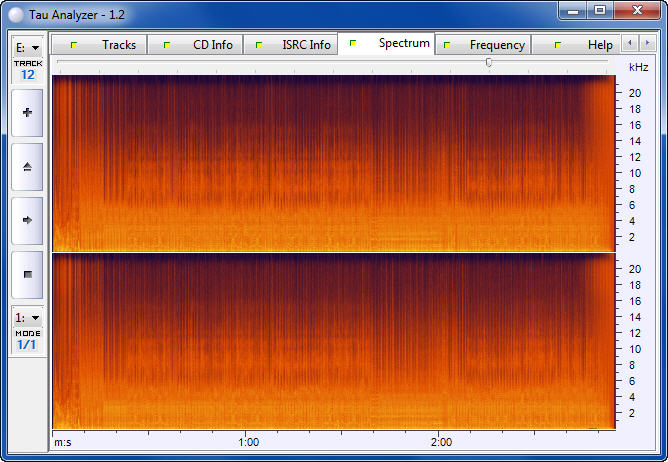Viewport: 668px width, 462px height.
Task: Open the Frequency tab
Action: tap(483, 45)
